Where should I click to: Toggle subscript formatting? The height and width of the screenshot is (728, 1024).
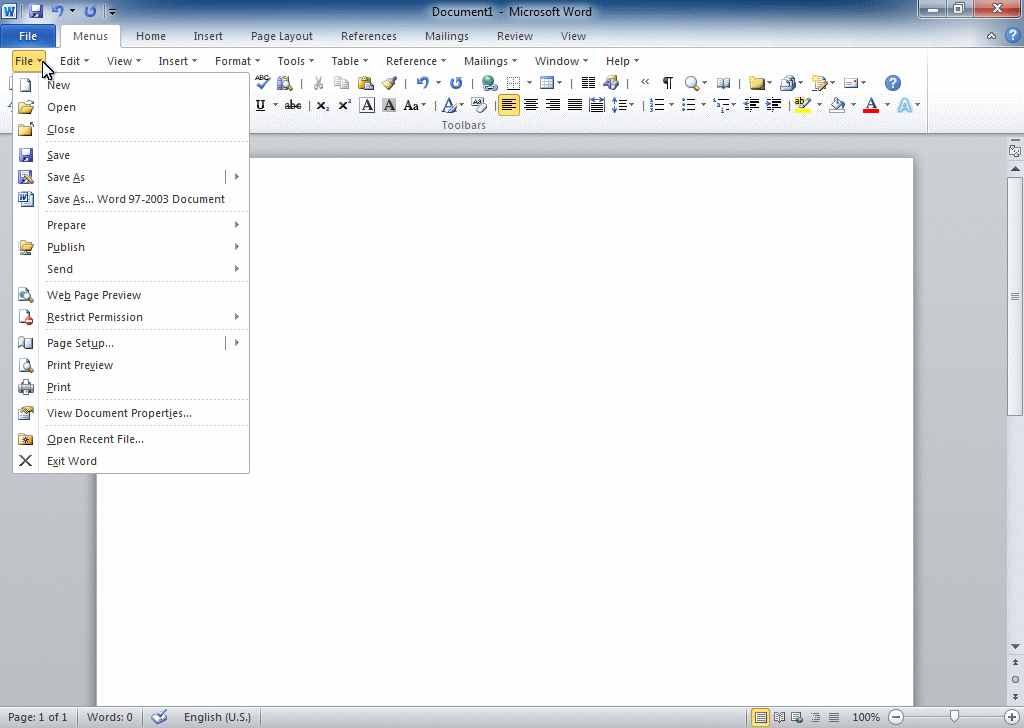pos(321,104)
